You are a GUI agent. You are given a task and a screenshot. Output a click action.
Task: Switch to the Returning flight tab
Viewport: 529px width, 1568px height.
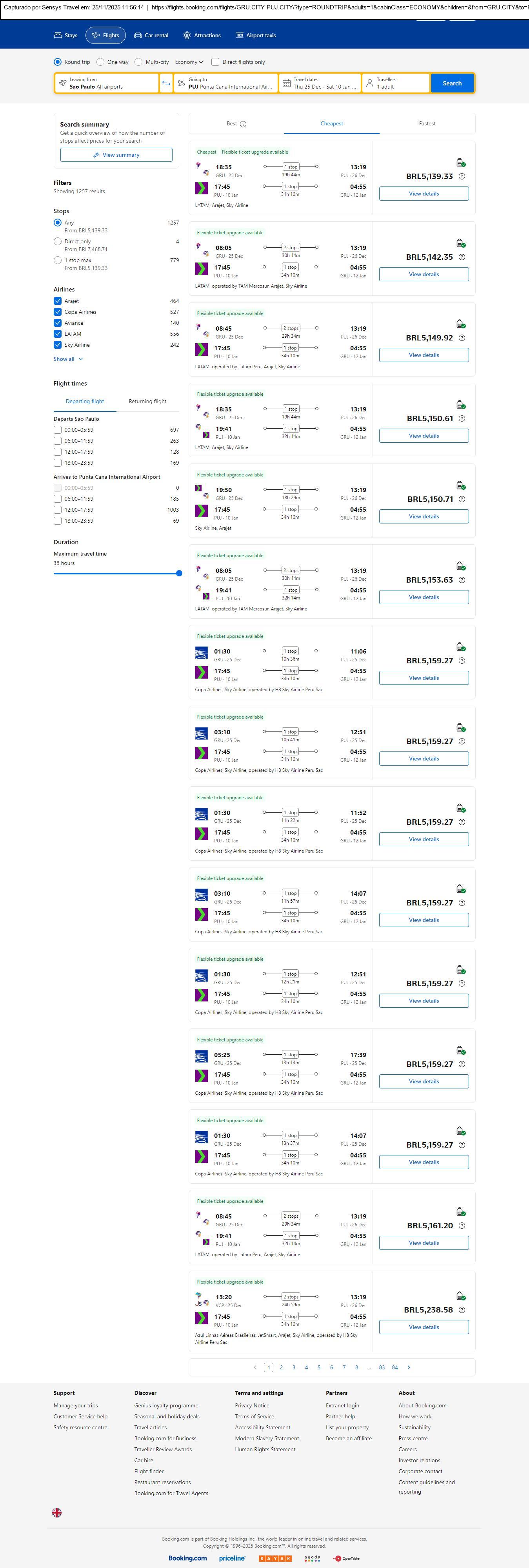point(147,402)
